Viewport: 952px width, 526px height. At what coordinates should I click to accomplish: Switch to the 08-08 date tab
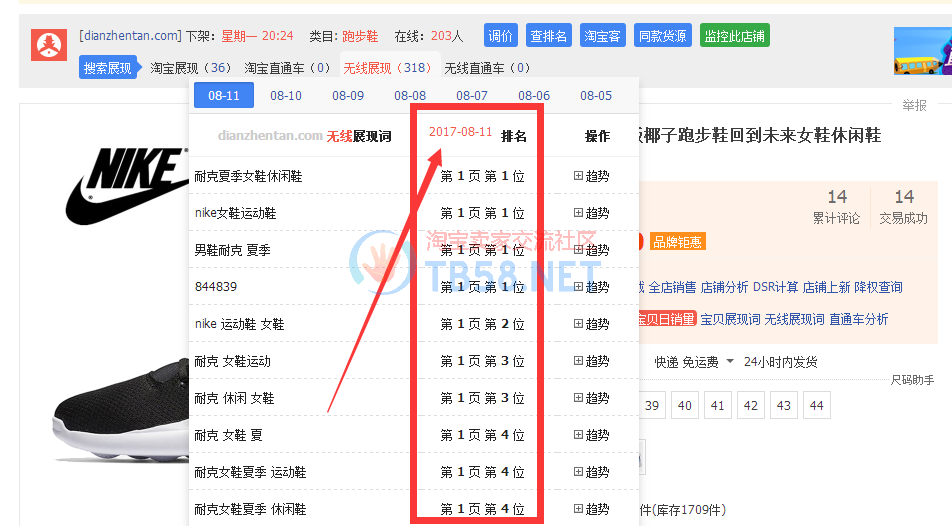(x=410, y=95)
